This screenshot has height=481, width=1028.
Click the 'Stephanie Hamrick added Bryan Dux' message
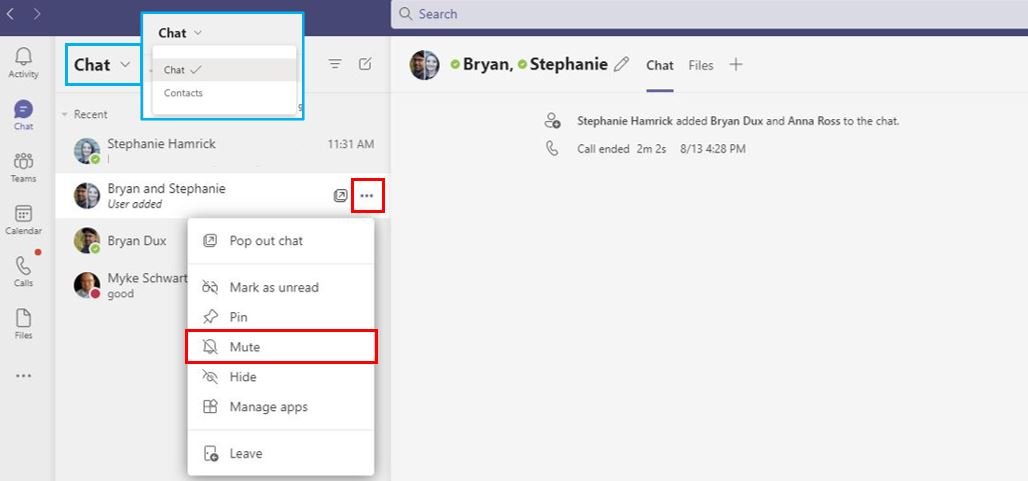[x=738, y=121]
